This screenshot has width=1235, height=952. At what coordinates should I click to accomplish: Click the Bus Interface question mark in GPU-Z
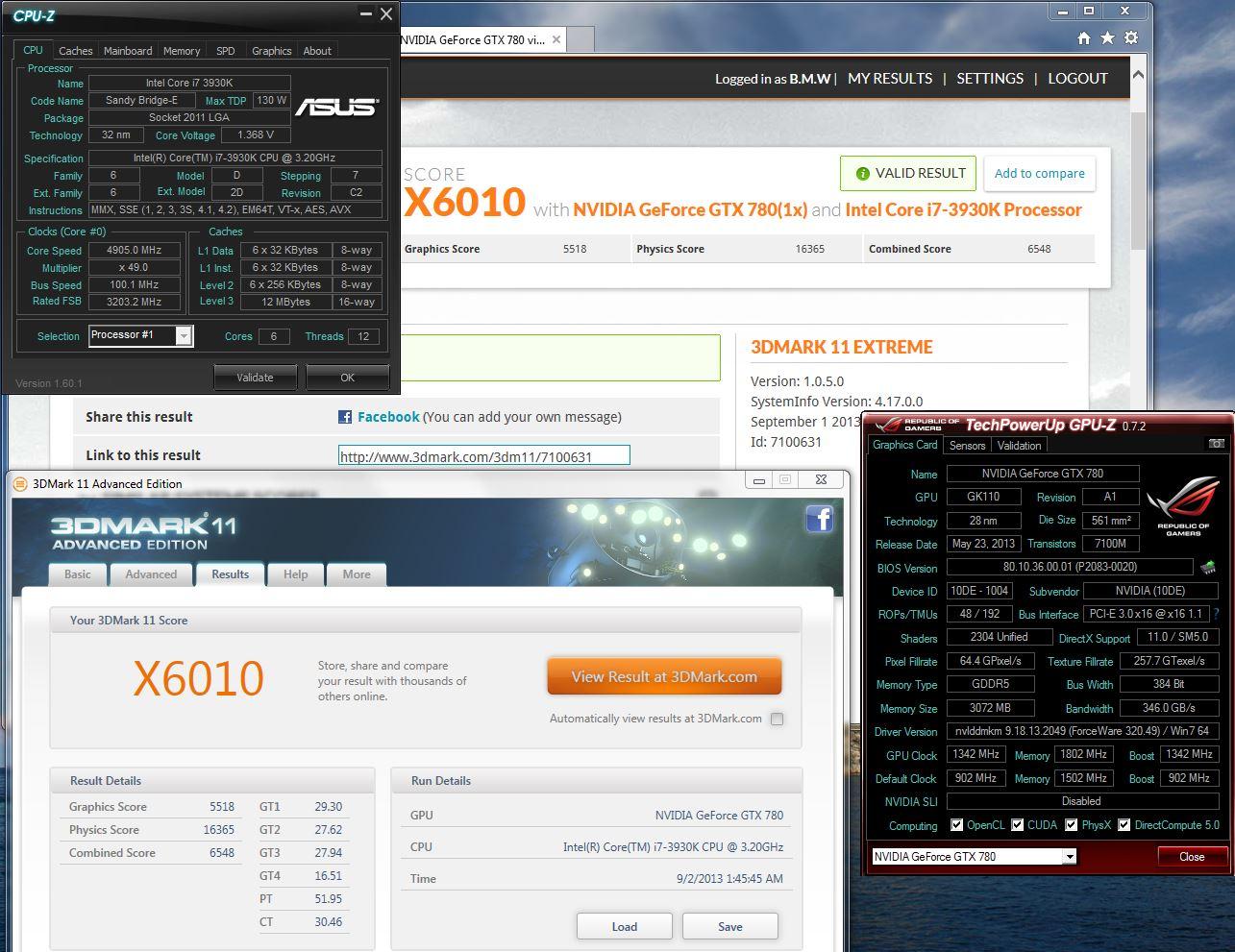point(1217,614)
